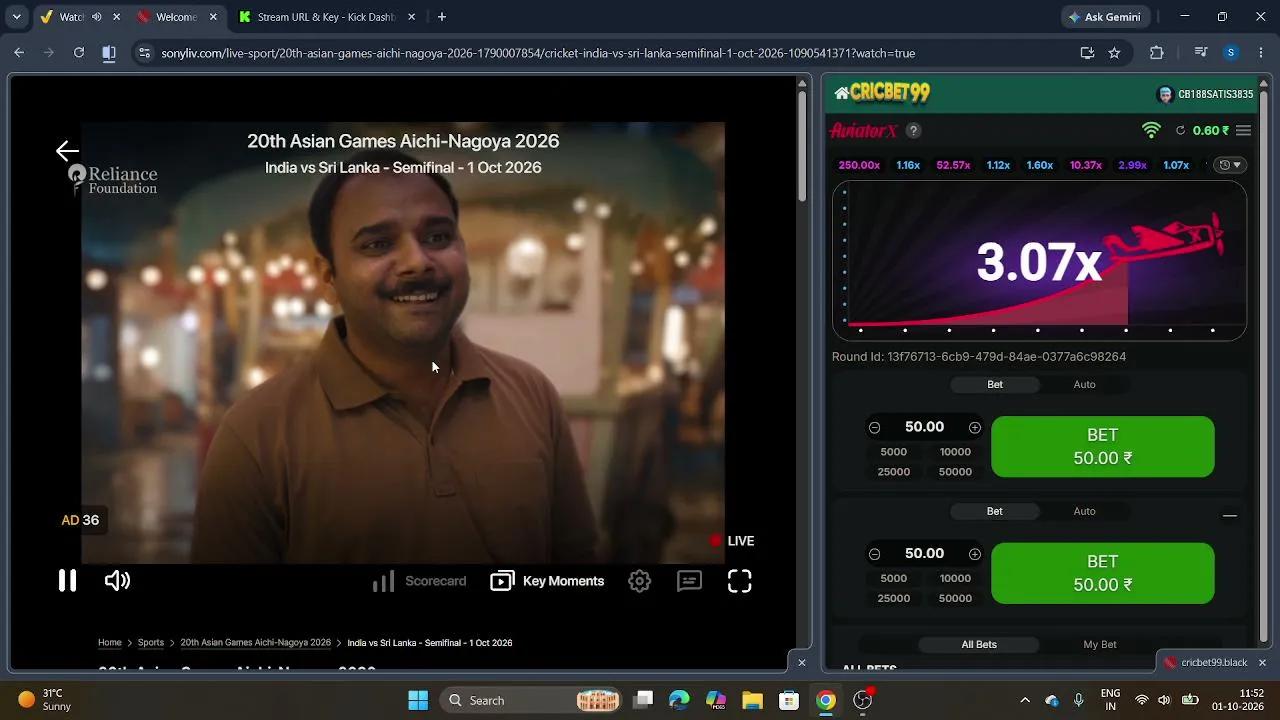1280x720 pixels.
Task: Mute the video player volume
Action: coord(117,581)
